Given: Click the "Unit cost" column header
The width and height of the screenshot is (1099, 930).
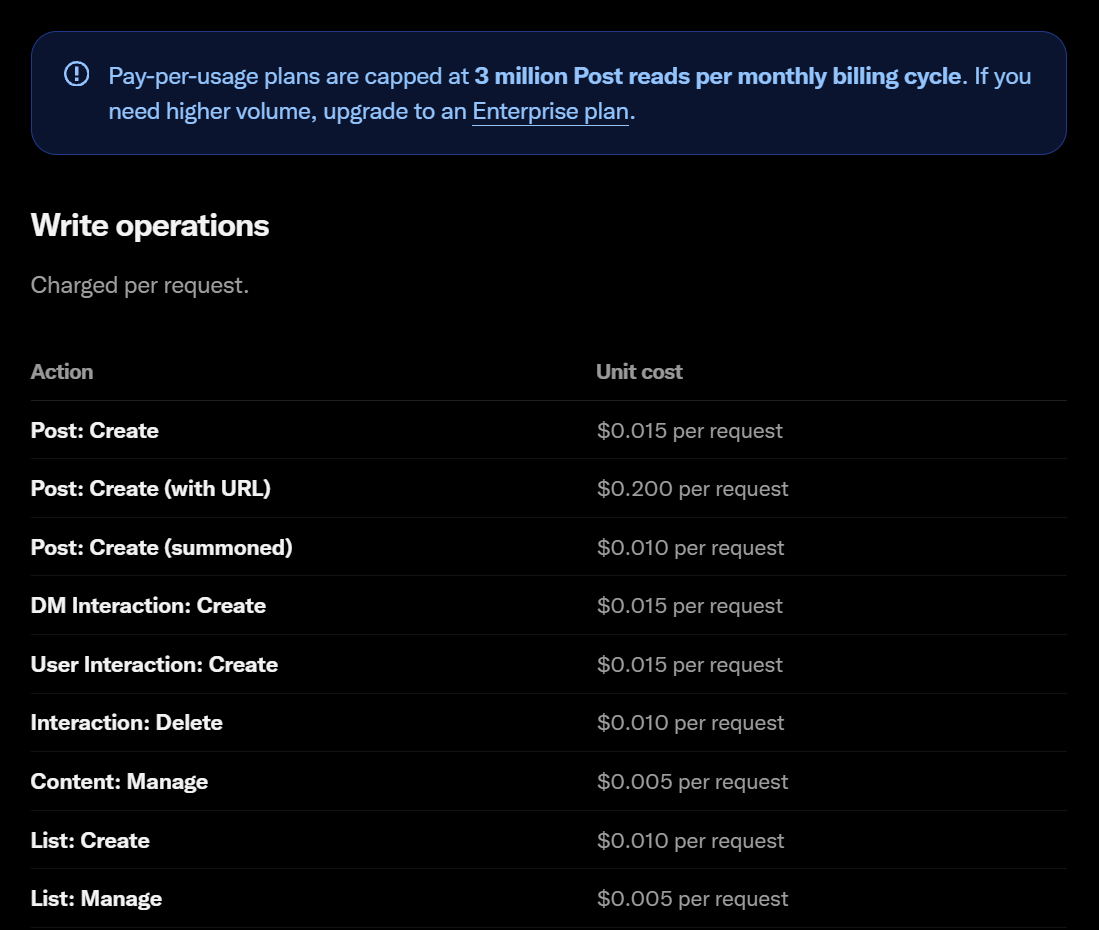Looking at the screenshot, I should click(x=639, y=371).
